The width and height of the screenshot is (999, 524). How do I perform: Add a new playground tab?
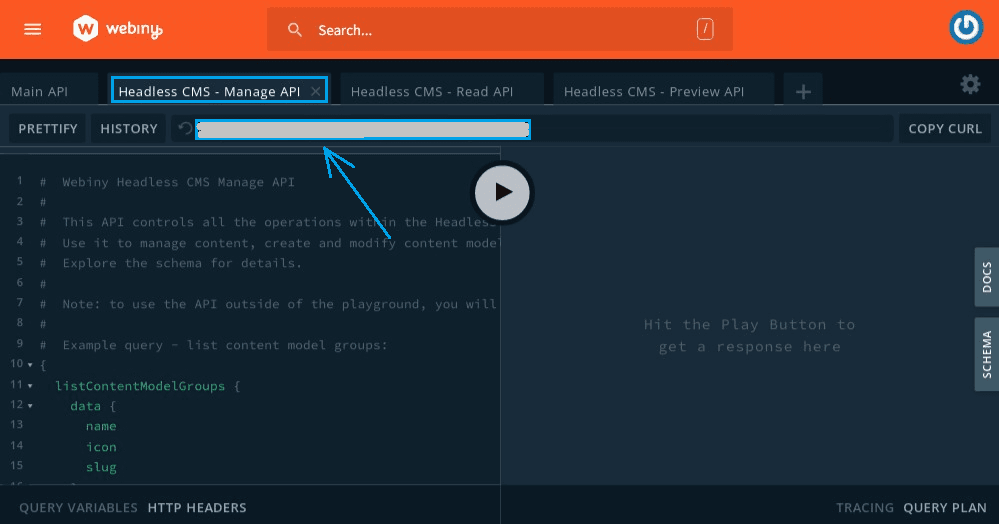point(803,92)
